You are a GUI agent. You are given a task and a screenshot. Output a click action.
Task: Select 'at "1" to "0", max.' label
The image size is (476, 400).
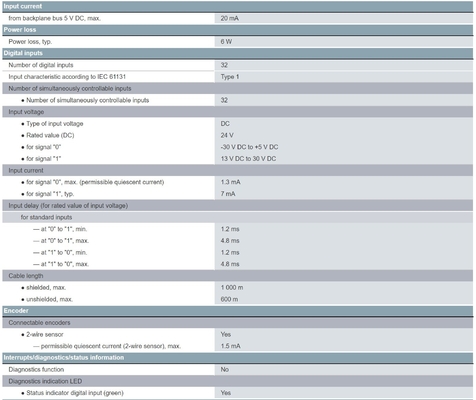tap(65, 264)
